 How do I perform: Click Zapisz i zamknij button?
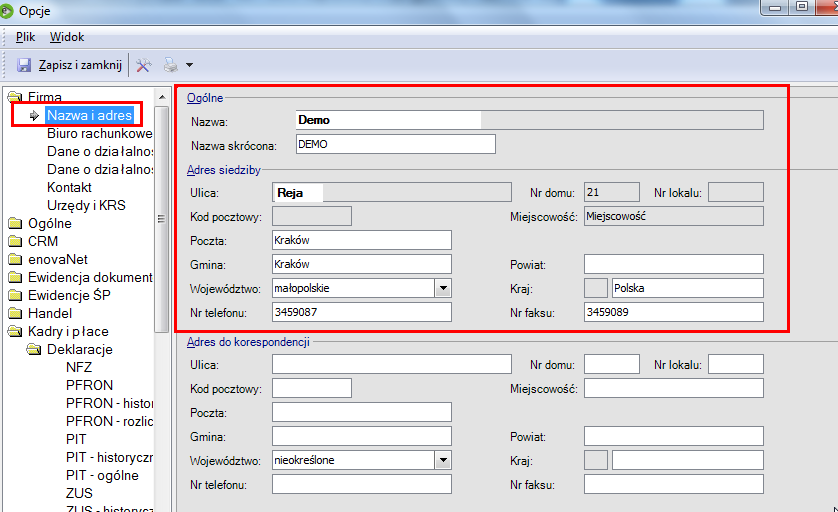[80, 65]
